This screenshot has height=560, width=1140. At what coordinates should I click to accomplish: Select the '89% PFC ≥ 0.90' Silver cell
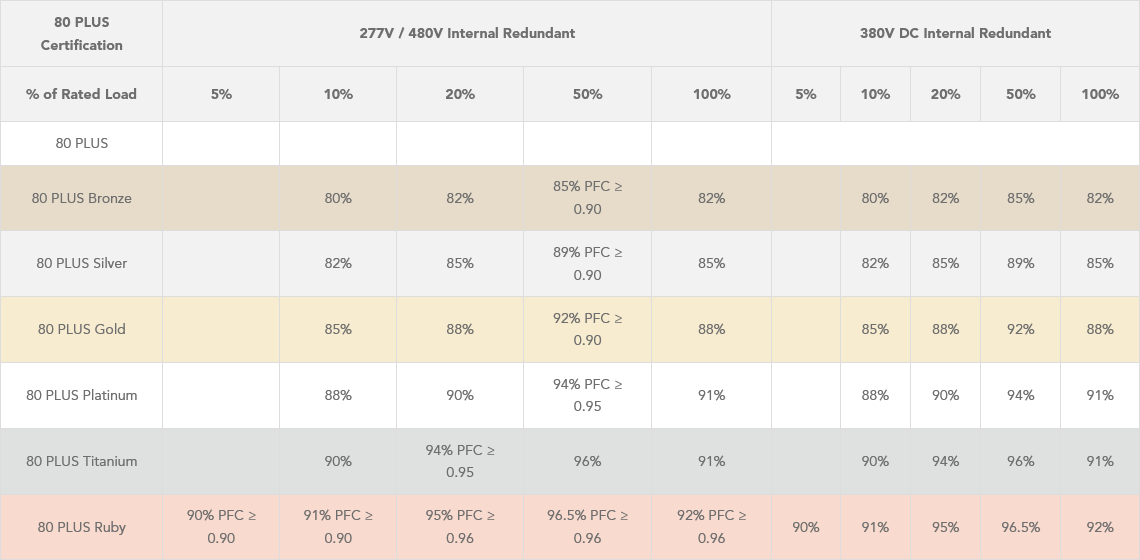click(587, 263)
